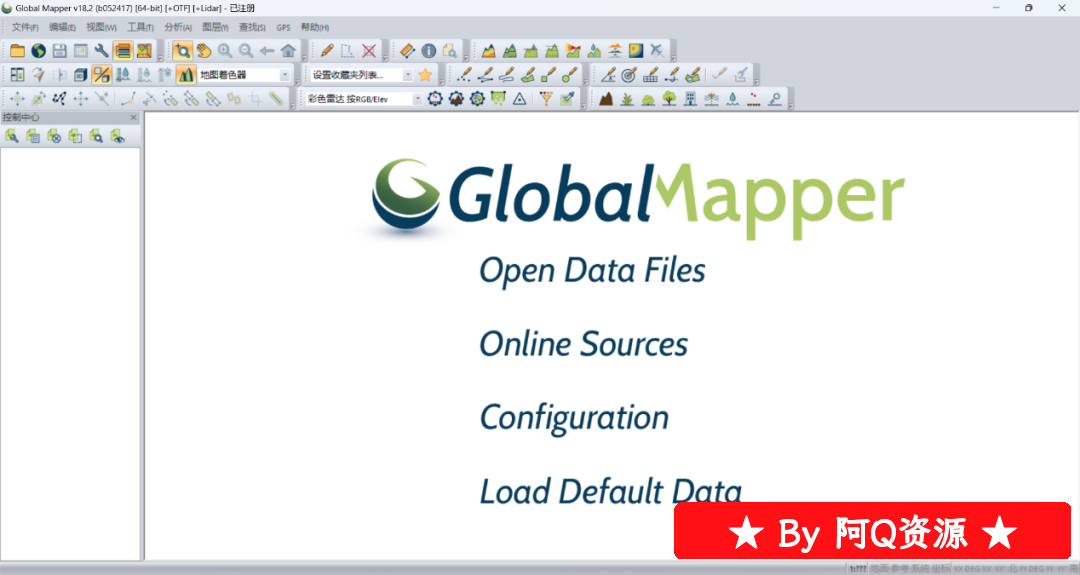Click the triangle Lidar icon
Screen dimensions: 1080x575
tap(519, 98)
